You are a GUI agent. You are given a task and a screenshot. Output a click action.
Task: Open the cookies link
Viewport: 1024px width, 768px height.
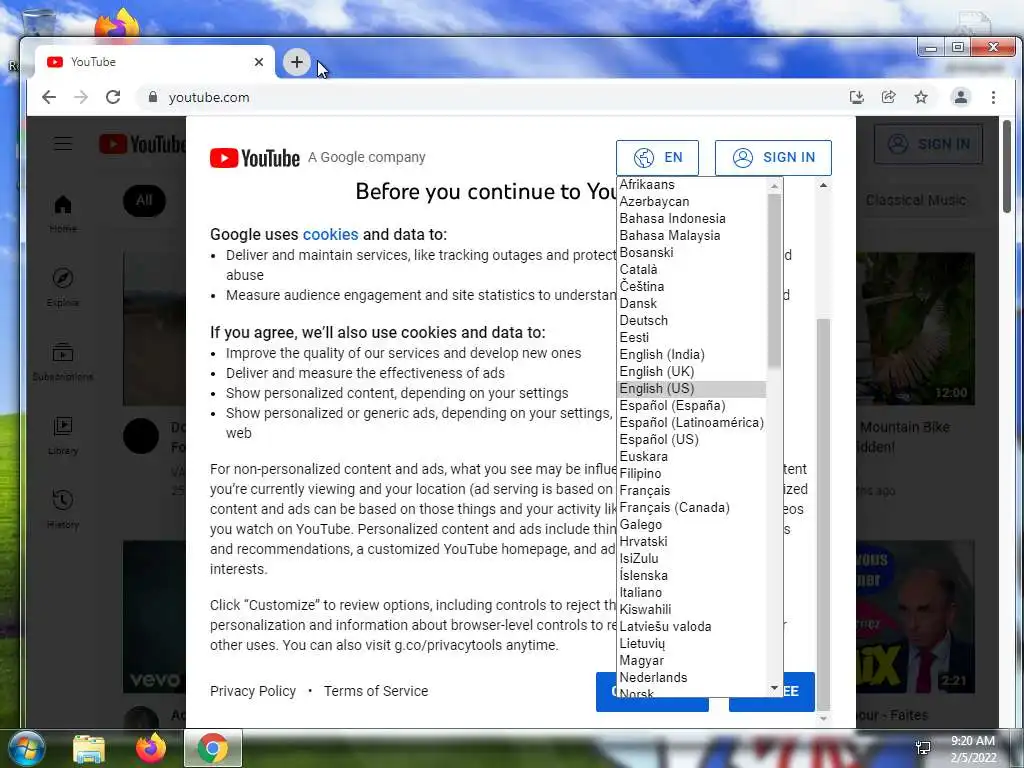coord(330,234)
